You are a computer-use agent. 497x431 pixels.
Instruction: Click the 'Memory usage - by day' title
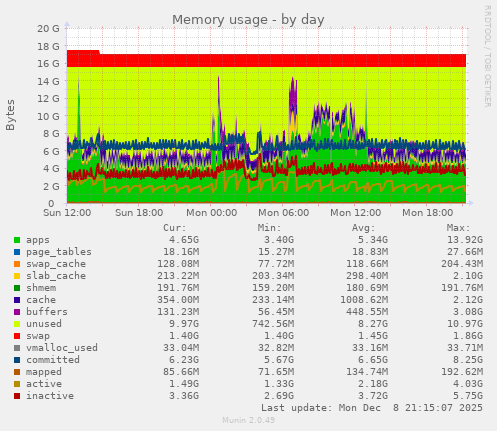[248, 20]
